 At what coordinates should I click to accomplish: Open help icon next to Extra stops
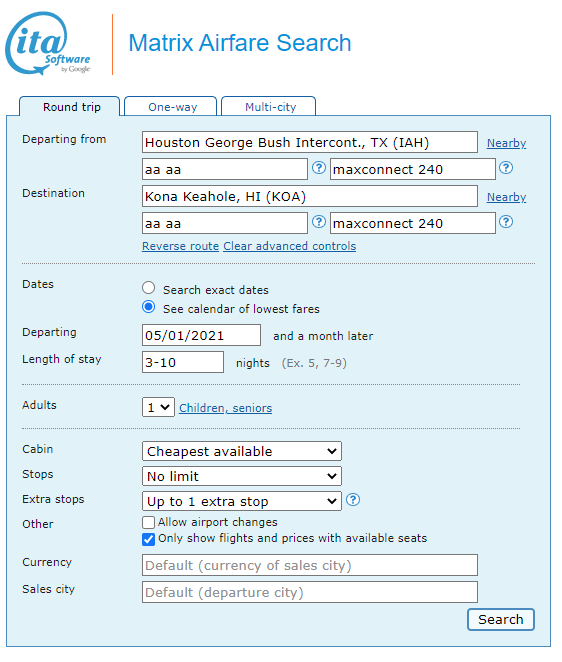click(x=353, y=500)
